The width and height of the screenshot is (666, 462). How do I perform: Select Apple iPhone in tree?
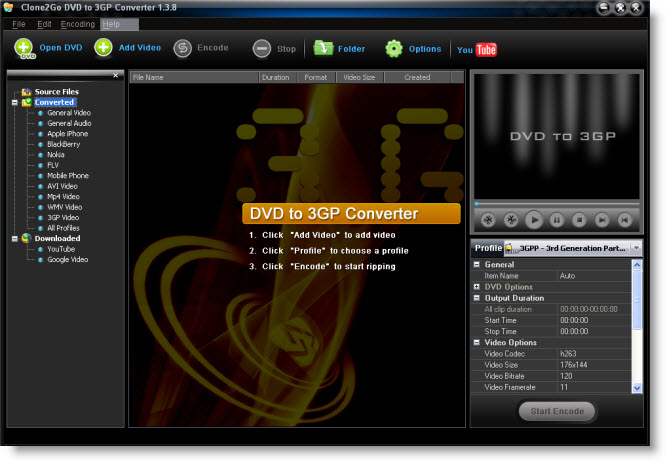click(x=68, y=134)
